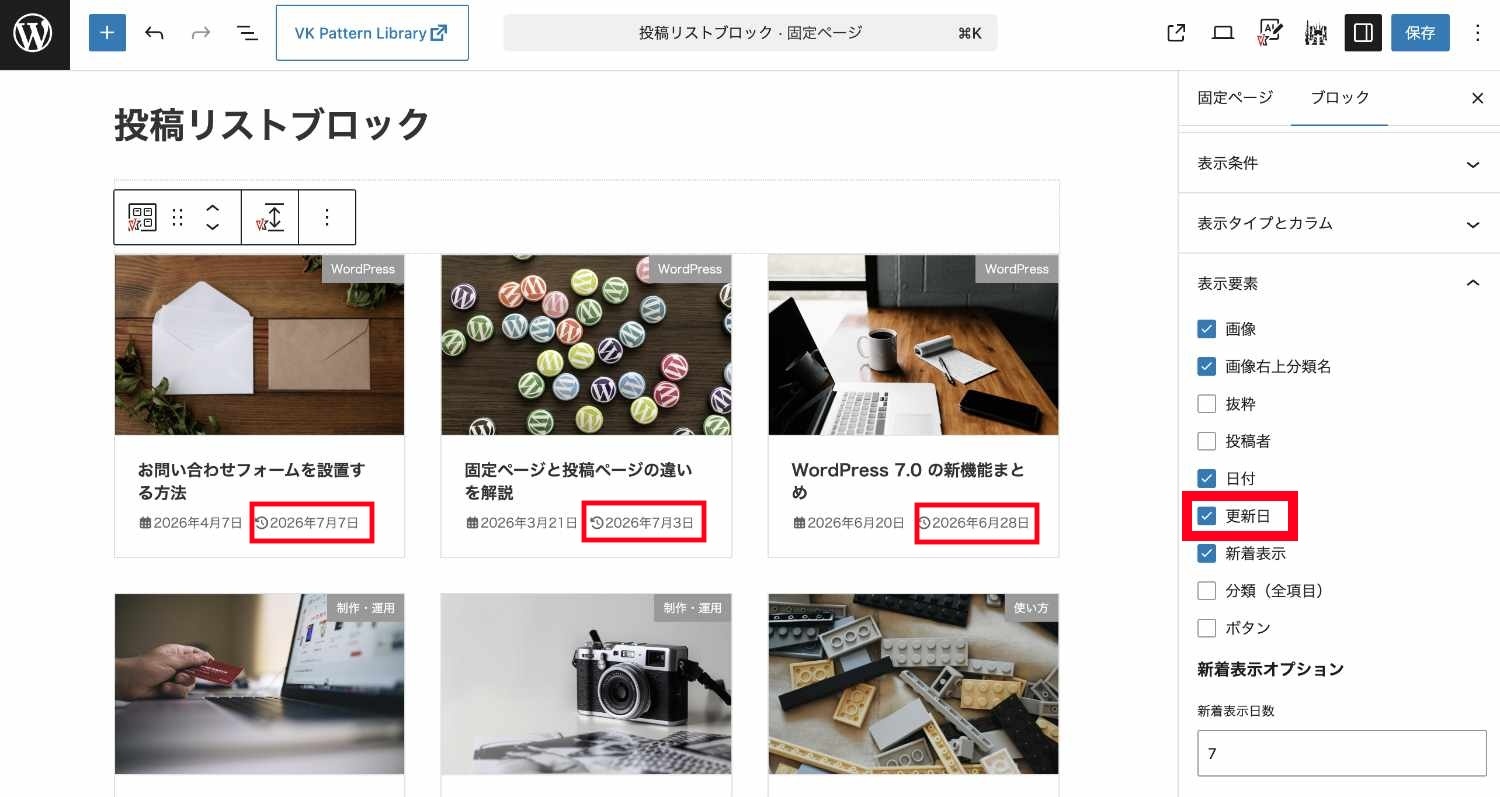Select the credit card laptop thumbnail
The image size is (1500, 797).
260,684
